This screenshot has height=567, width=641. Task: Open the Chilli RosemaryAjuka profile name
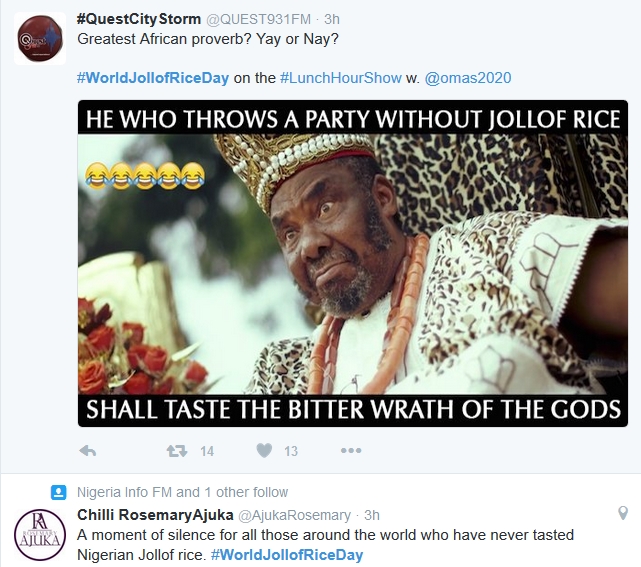154,514
